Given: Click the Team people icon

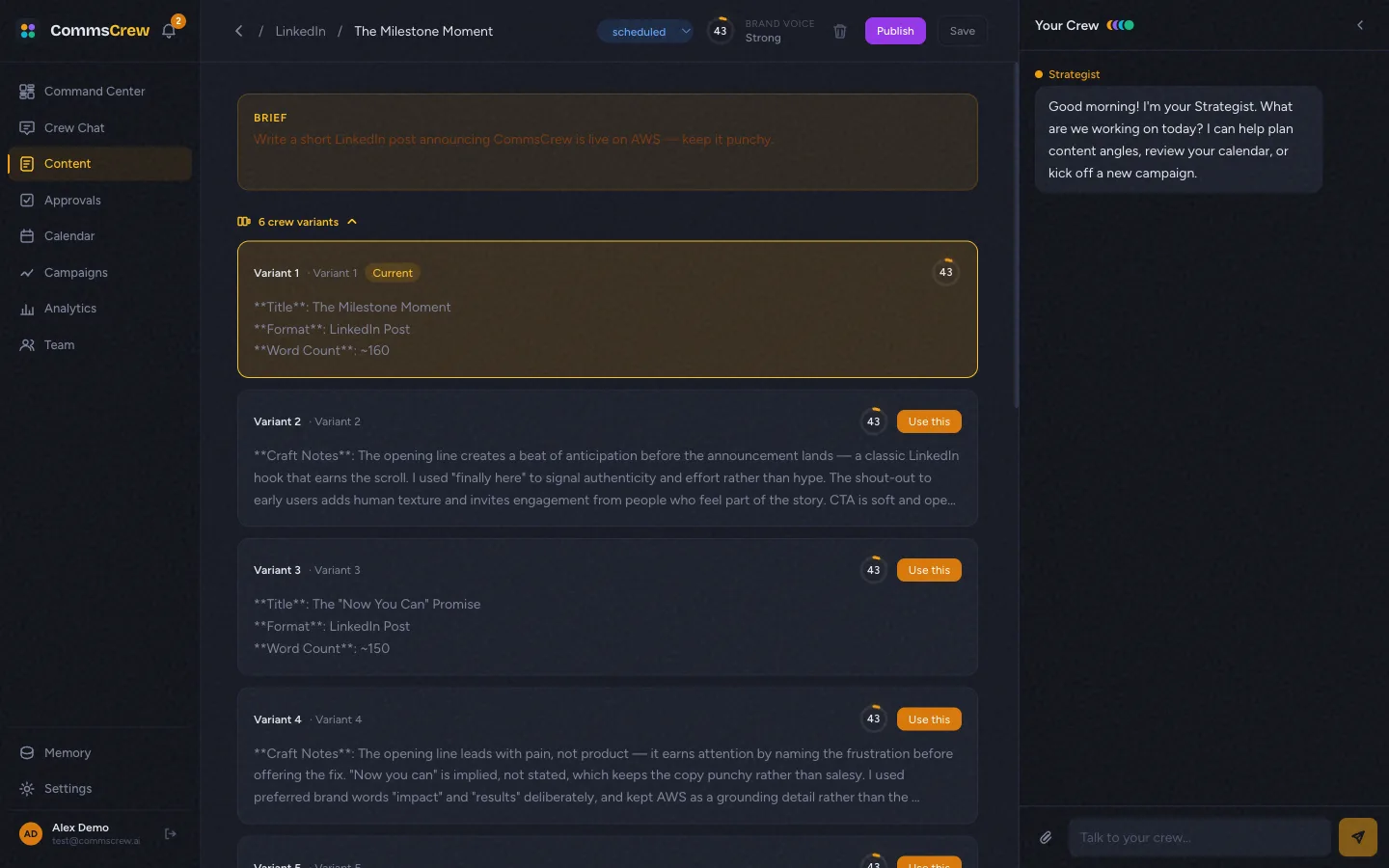Looking at the screenshot, I should tap(27, 345).
